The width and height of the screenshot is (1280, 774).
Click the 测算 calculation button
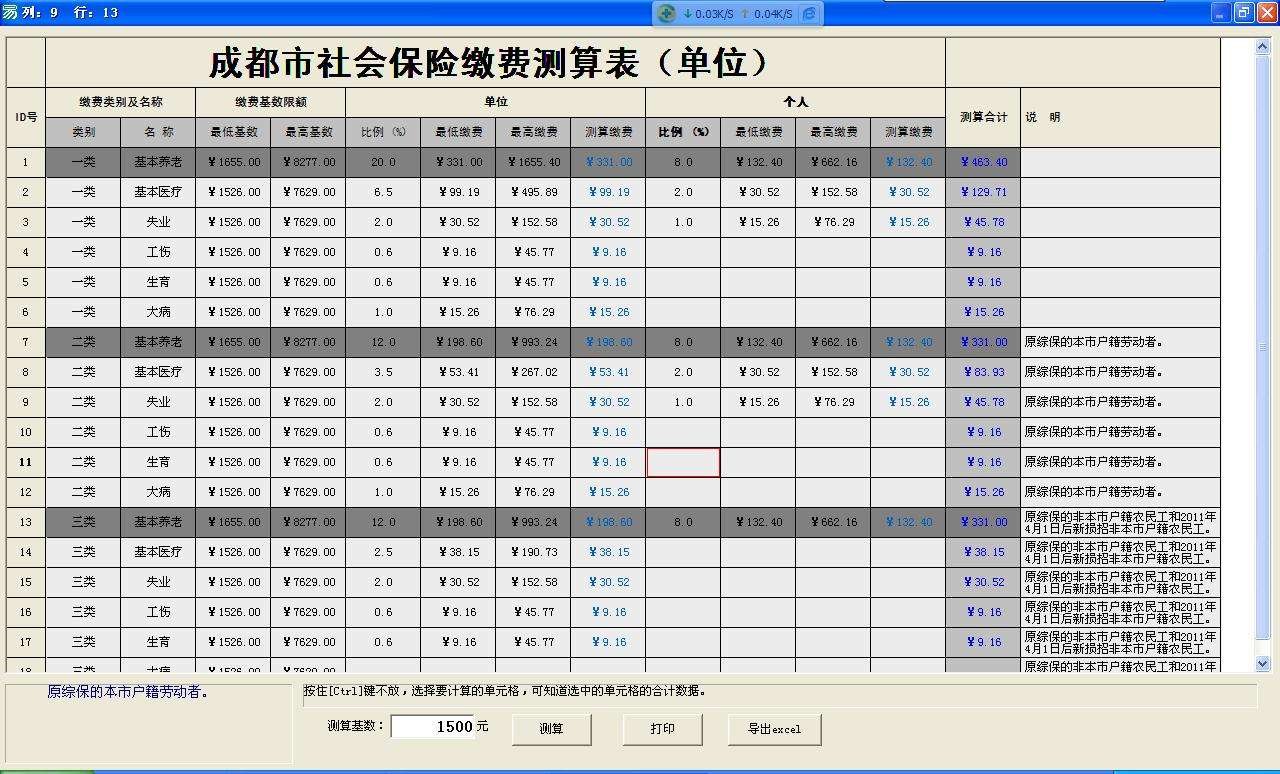pyautogui.click(x=551, y=729)
